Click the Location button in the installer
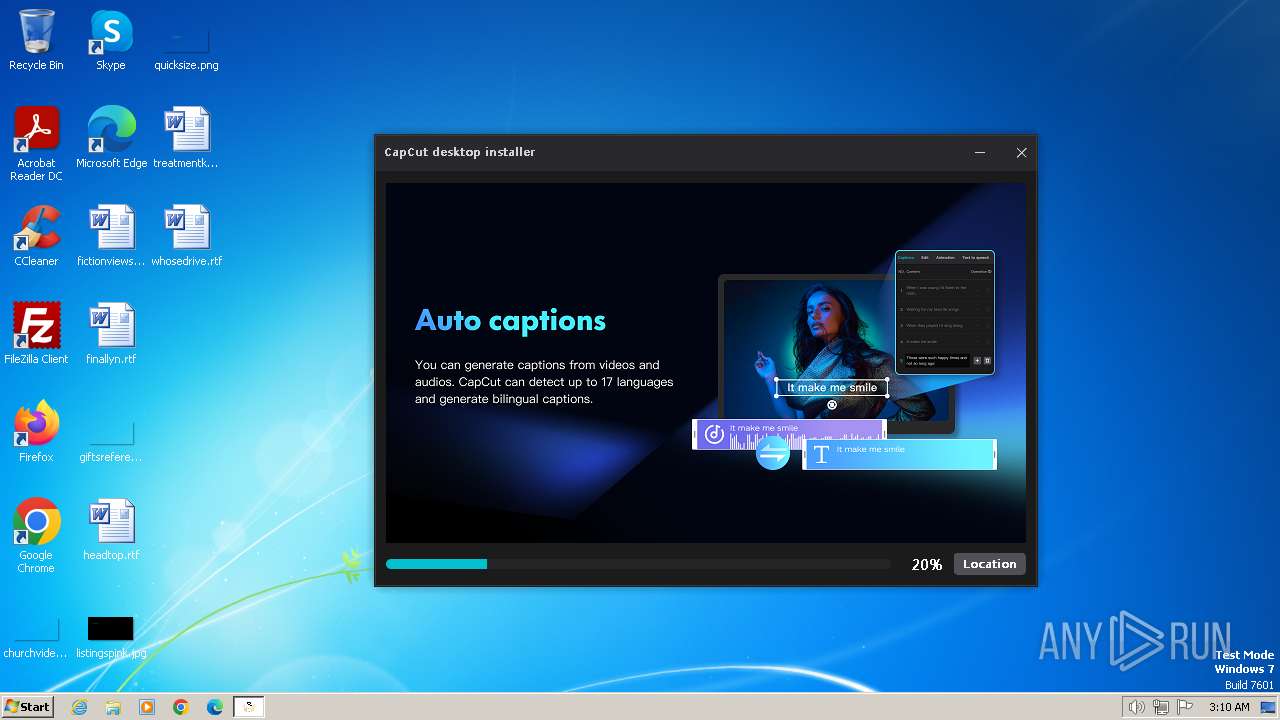This screenshot has width=1280, height=720. [x=989, y=564]
